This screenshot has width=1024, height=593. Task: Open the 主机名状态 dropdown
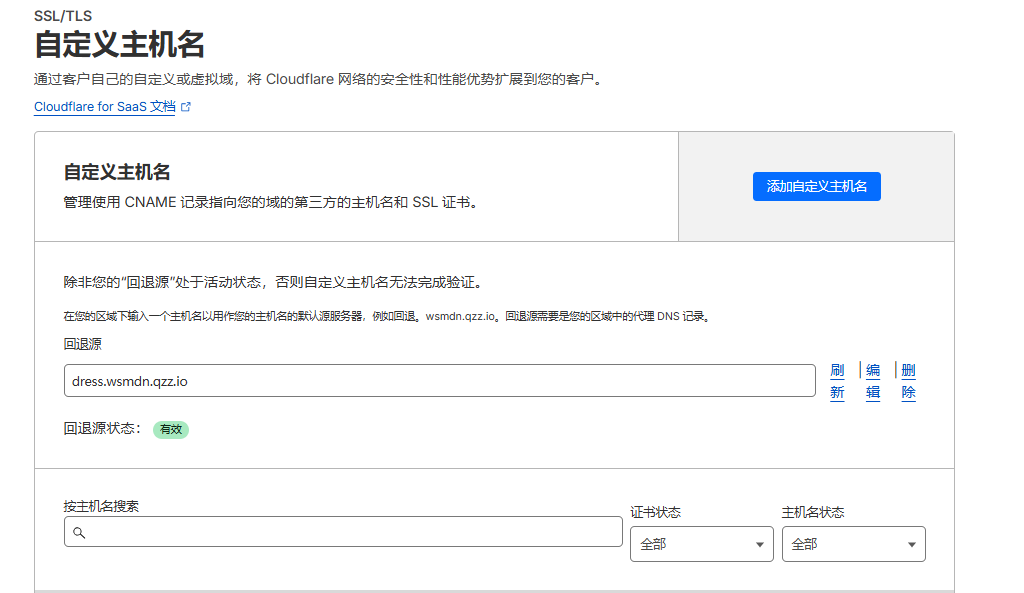(x=853, y=544)
